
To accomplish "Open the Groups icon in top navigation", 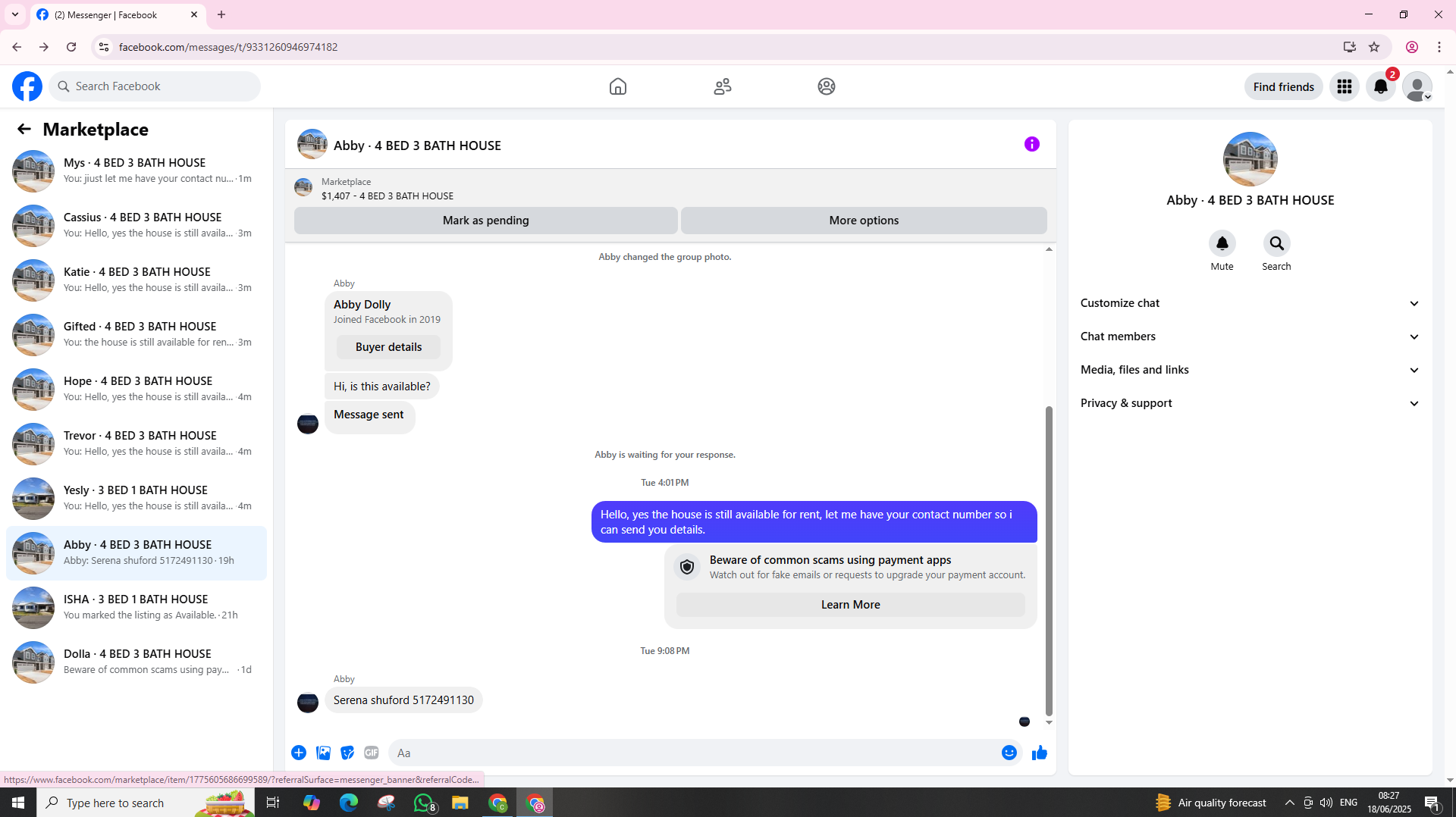I will point(827,86).
